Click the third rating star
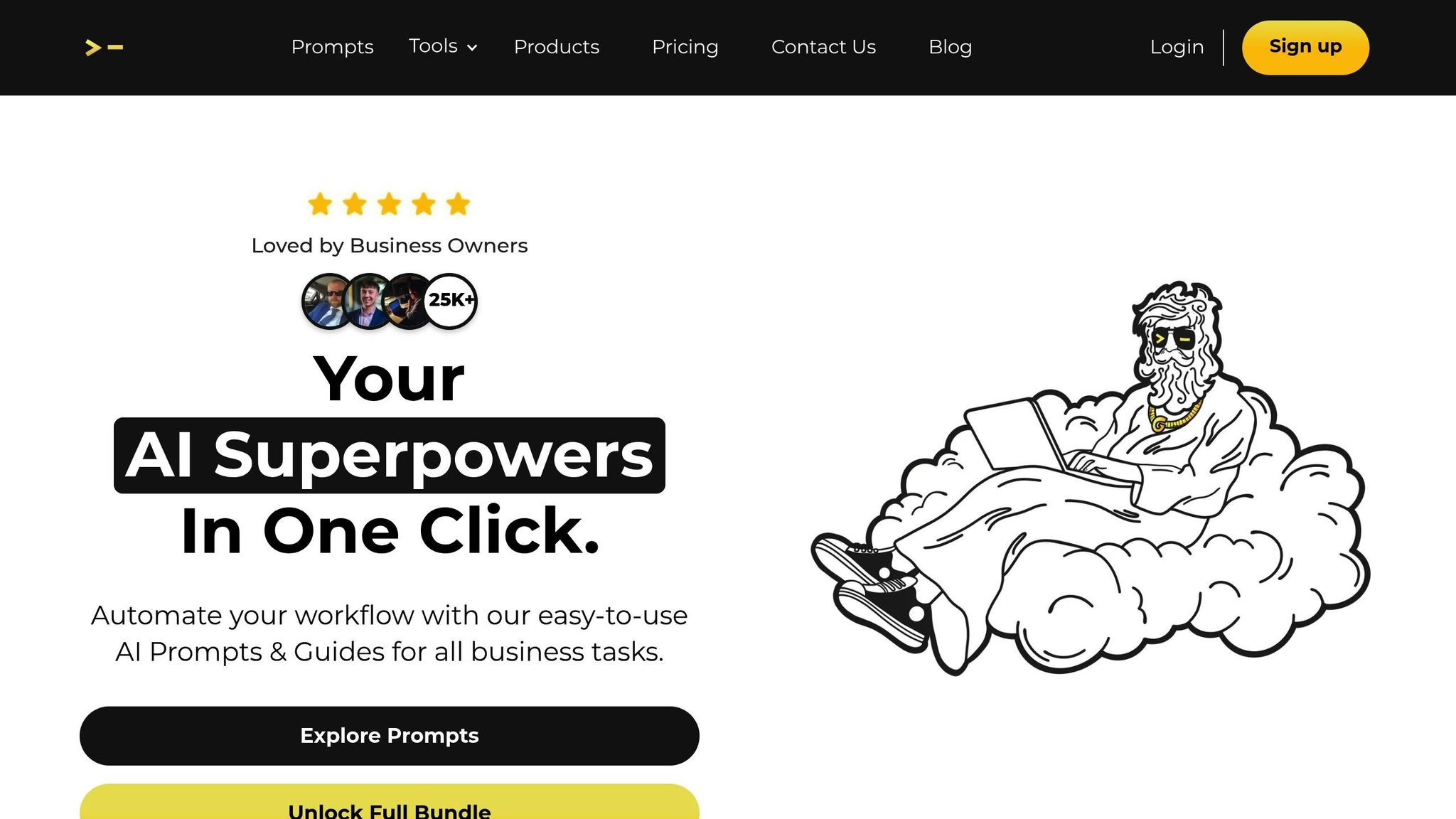Image resolution: width=1456 pixels, height=819 pixels. click(389, 204)
